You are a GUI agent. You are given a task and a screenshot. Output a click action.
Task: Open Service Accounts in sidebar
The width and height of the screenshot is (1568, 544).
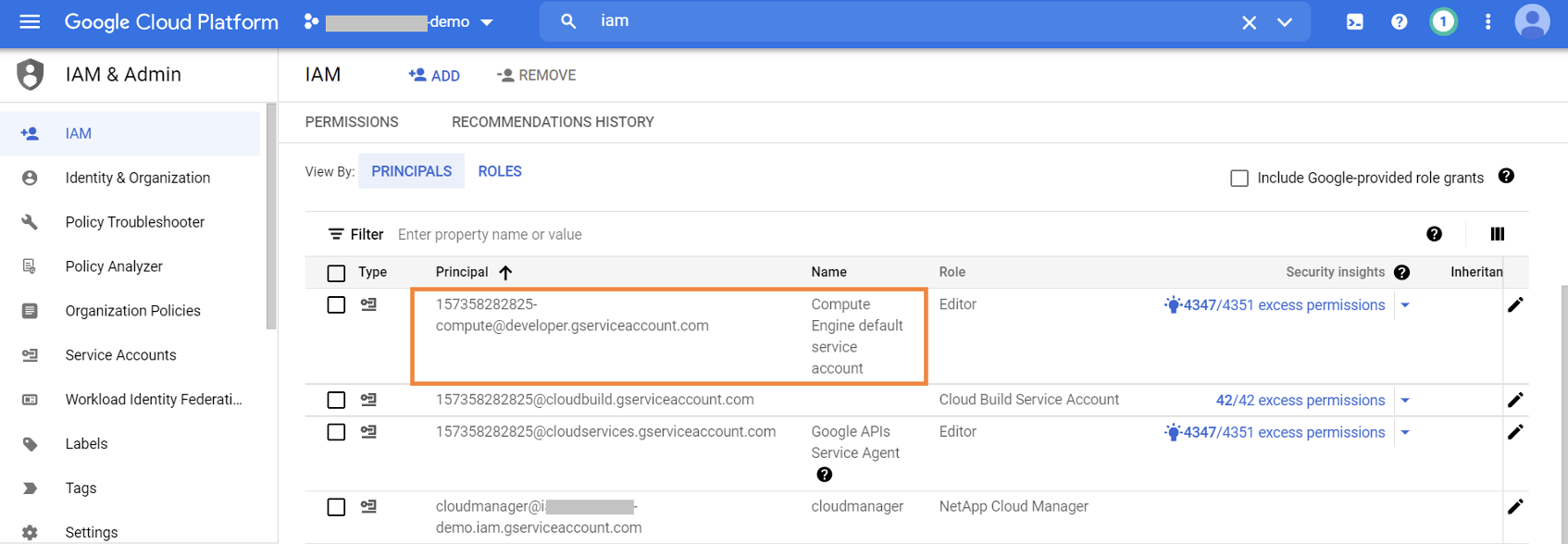[x=120, y=355]
